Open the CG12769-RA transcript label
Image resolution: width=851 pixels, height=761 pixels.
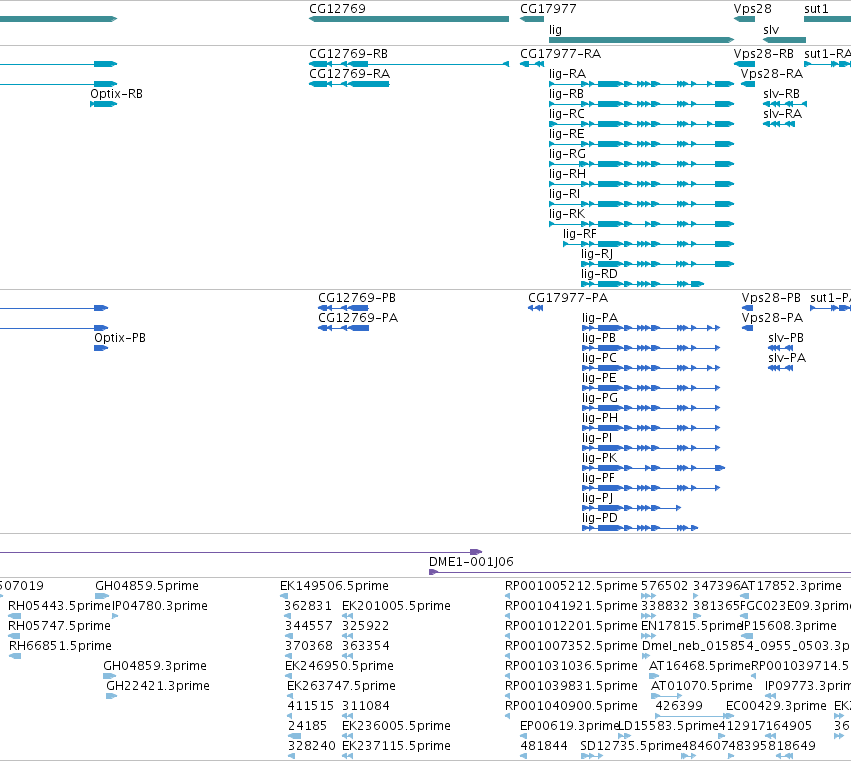pyautogui.click(x=349, y=74)
